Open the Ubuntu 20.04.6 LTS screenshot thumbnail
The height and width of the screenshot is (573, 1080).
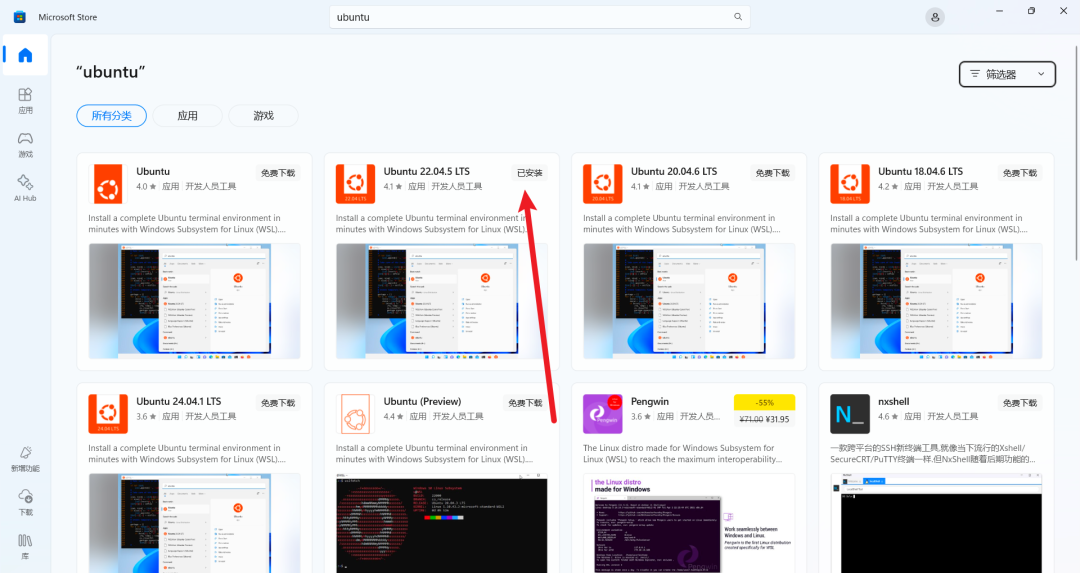[x=689, y=301]
